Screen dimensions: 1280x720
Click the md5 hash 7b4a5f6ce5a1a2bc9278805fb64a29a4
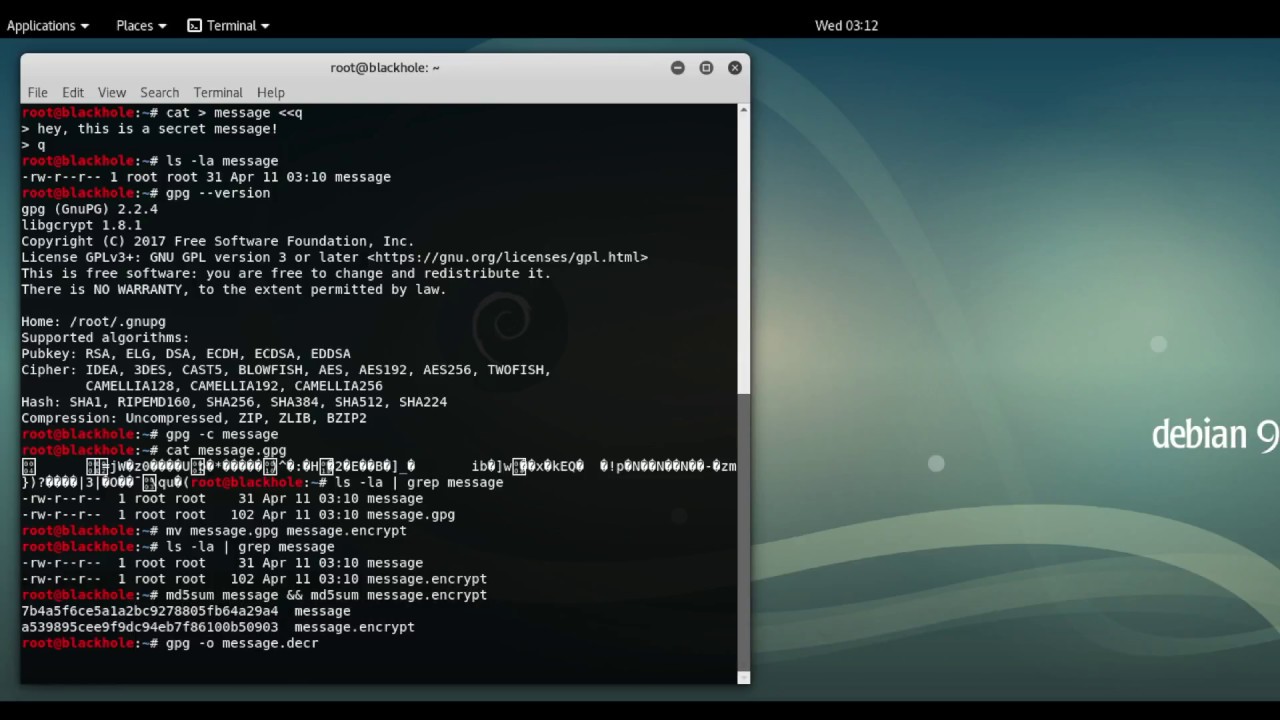click(150, 611)
